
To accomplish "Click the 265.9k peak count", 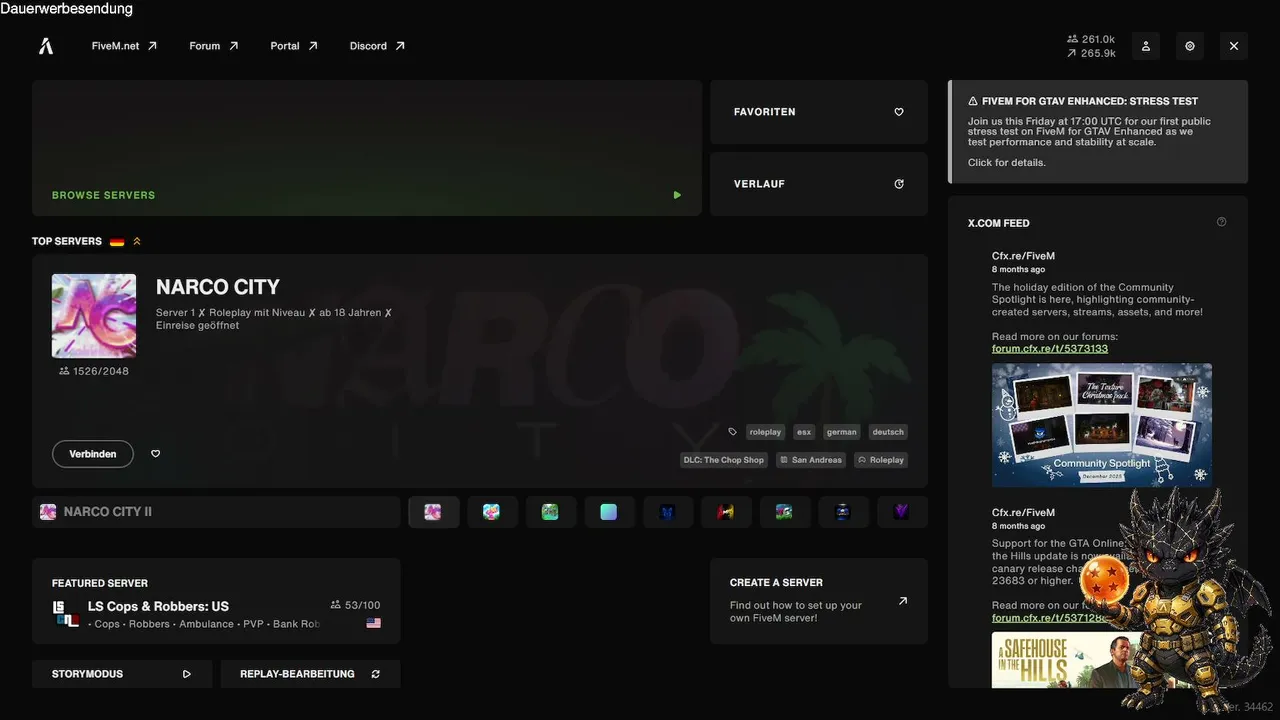I will 1091,53.
